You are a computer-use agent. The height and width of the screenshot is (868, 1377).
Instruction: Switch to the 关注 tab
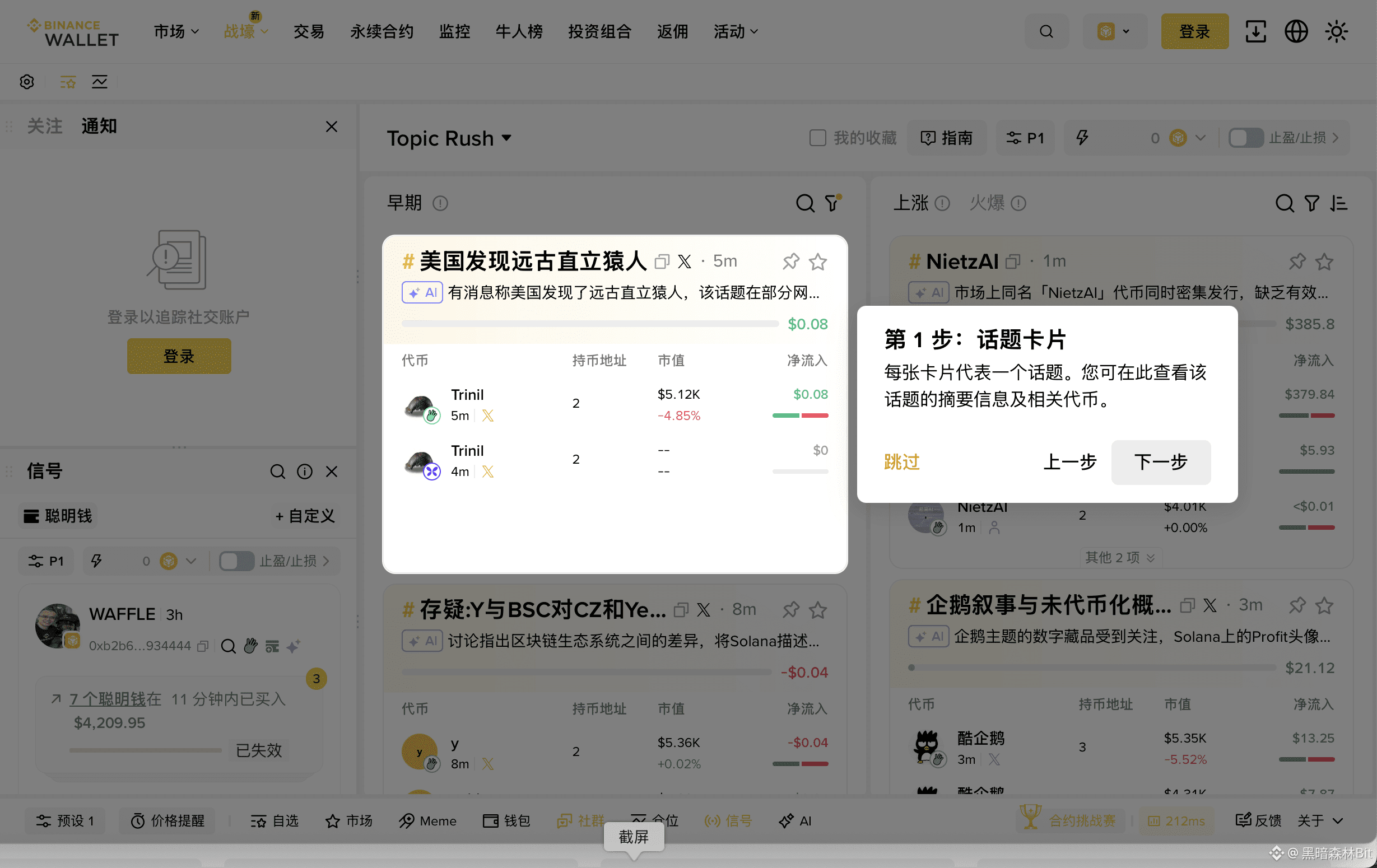coord(45,126)
